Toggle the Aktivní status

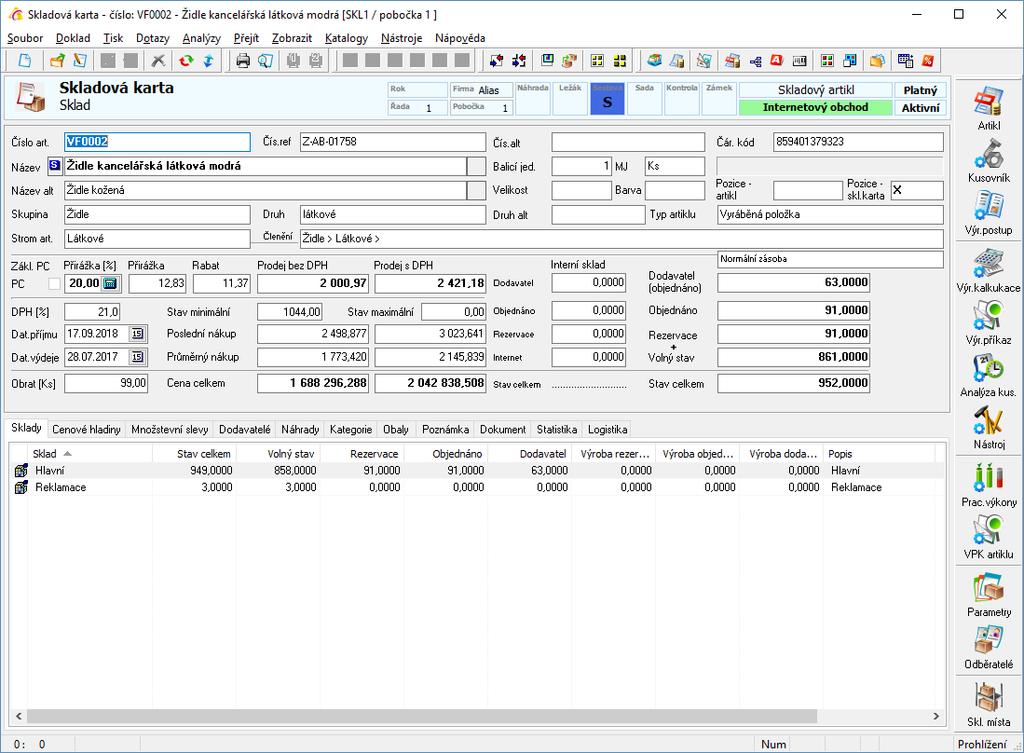(920, 108)
